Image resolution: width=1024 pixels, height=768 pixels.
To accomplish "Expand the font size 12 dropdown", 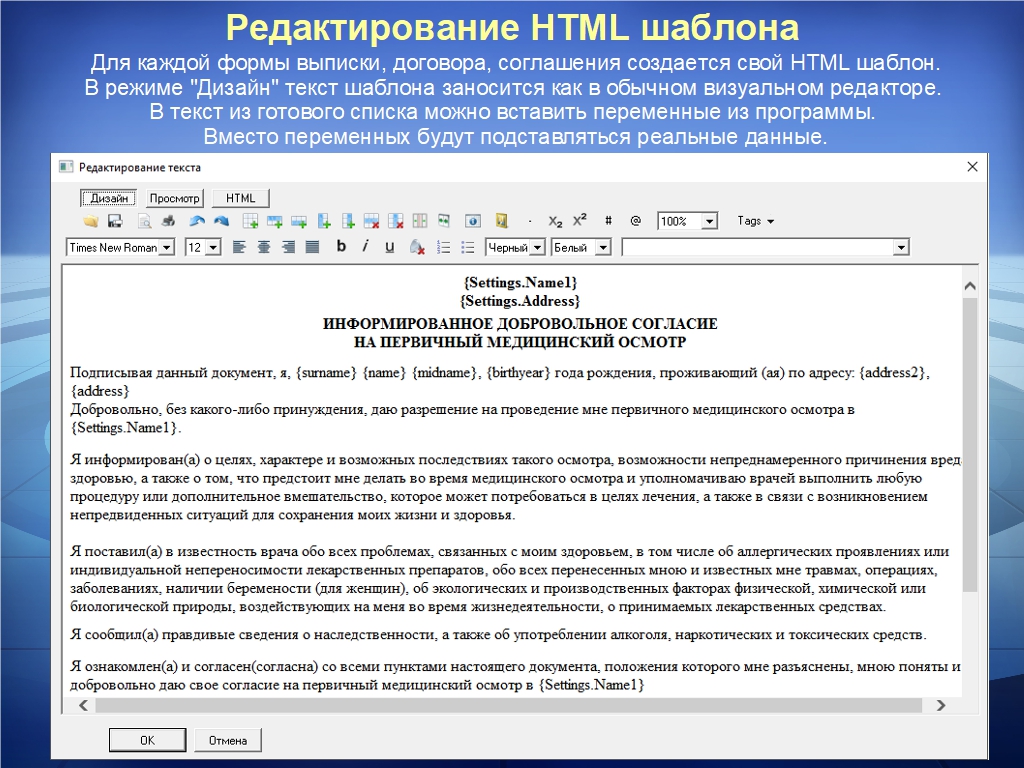I will 212,247.
